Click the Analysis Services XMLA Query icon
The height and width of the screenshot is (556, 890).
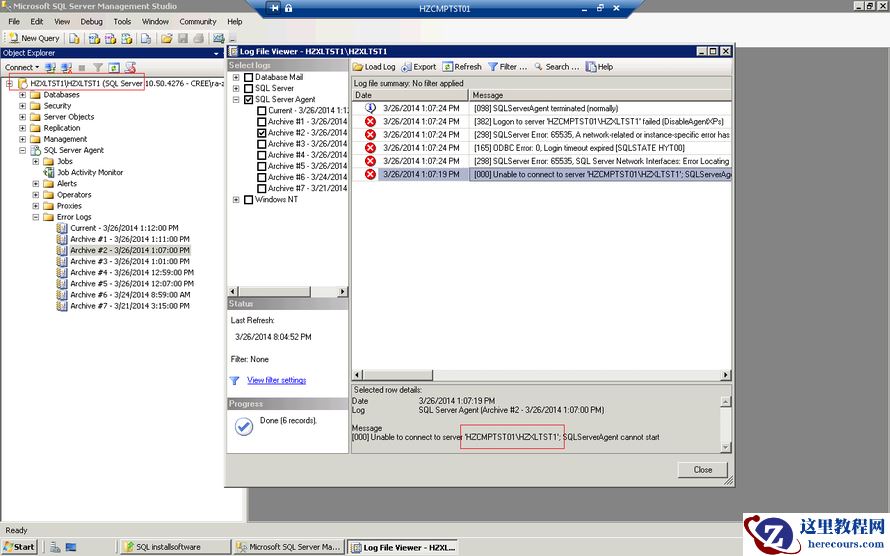[x=127, y=38]
